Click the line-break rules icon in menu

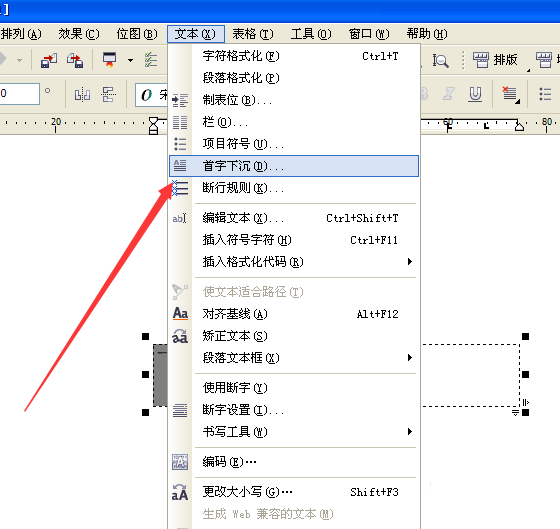click(x=180, y=188)
